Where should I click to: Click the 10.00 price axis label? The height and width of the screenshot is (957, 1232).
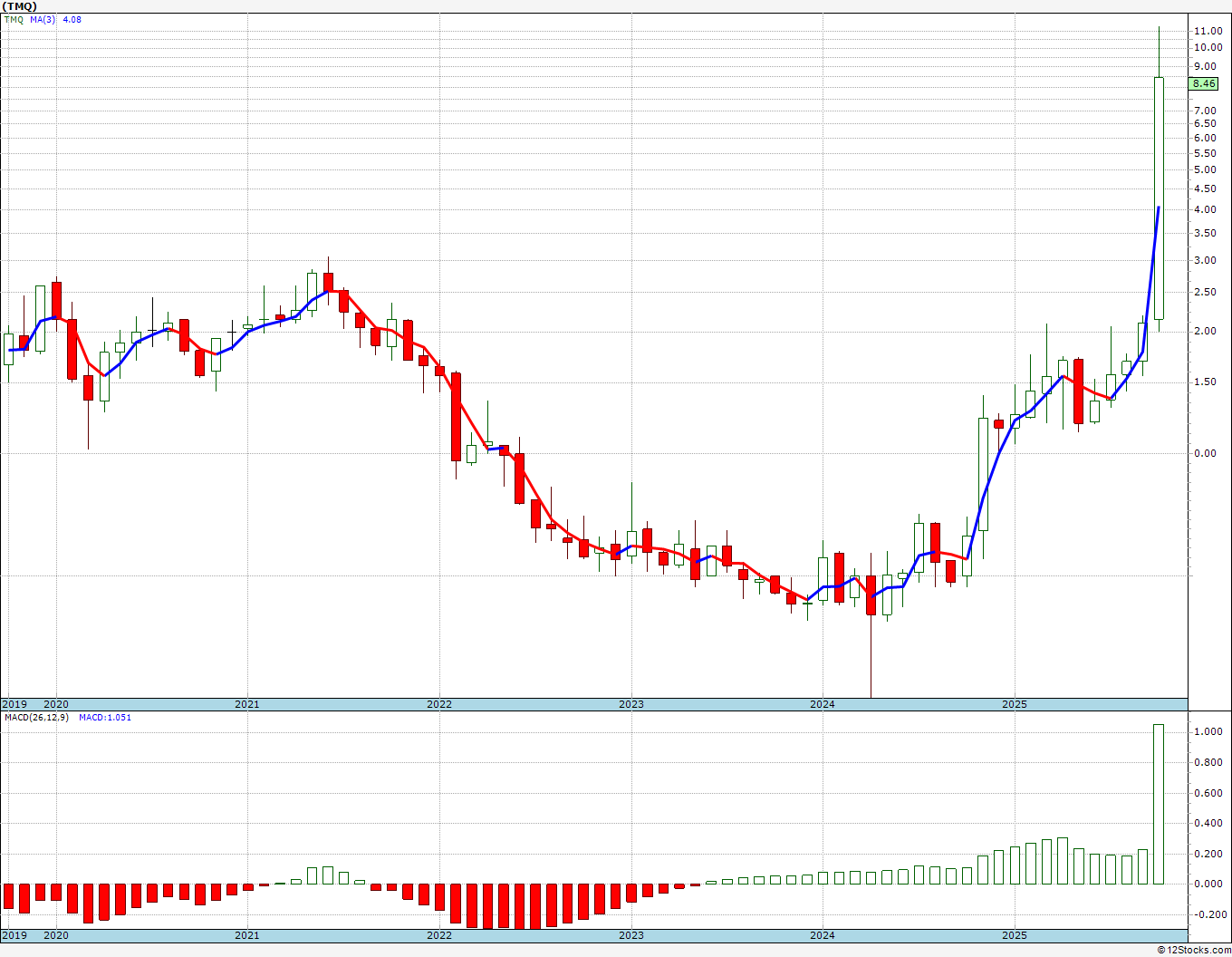coord(1208,47)
